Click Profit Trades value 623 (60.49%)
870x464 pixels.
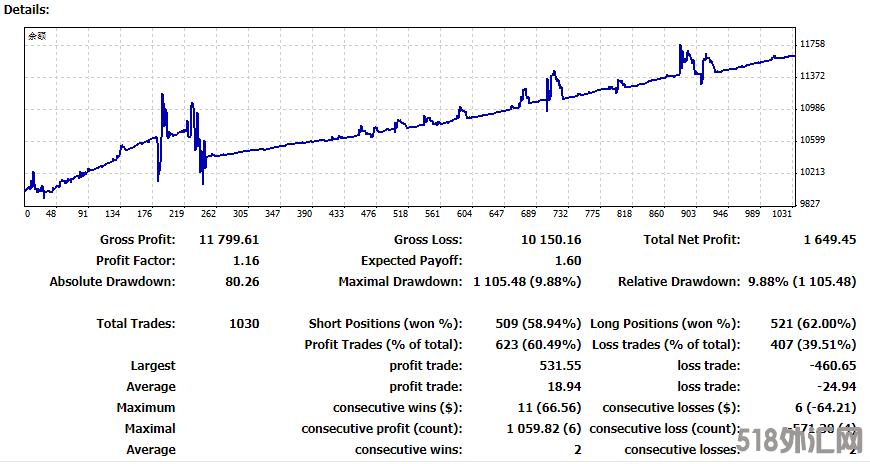pyautogui.click(x=538, y=345)
